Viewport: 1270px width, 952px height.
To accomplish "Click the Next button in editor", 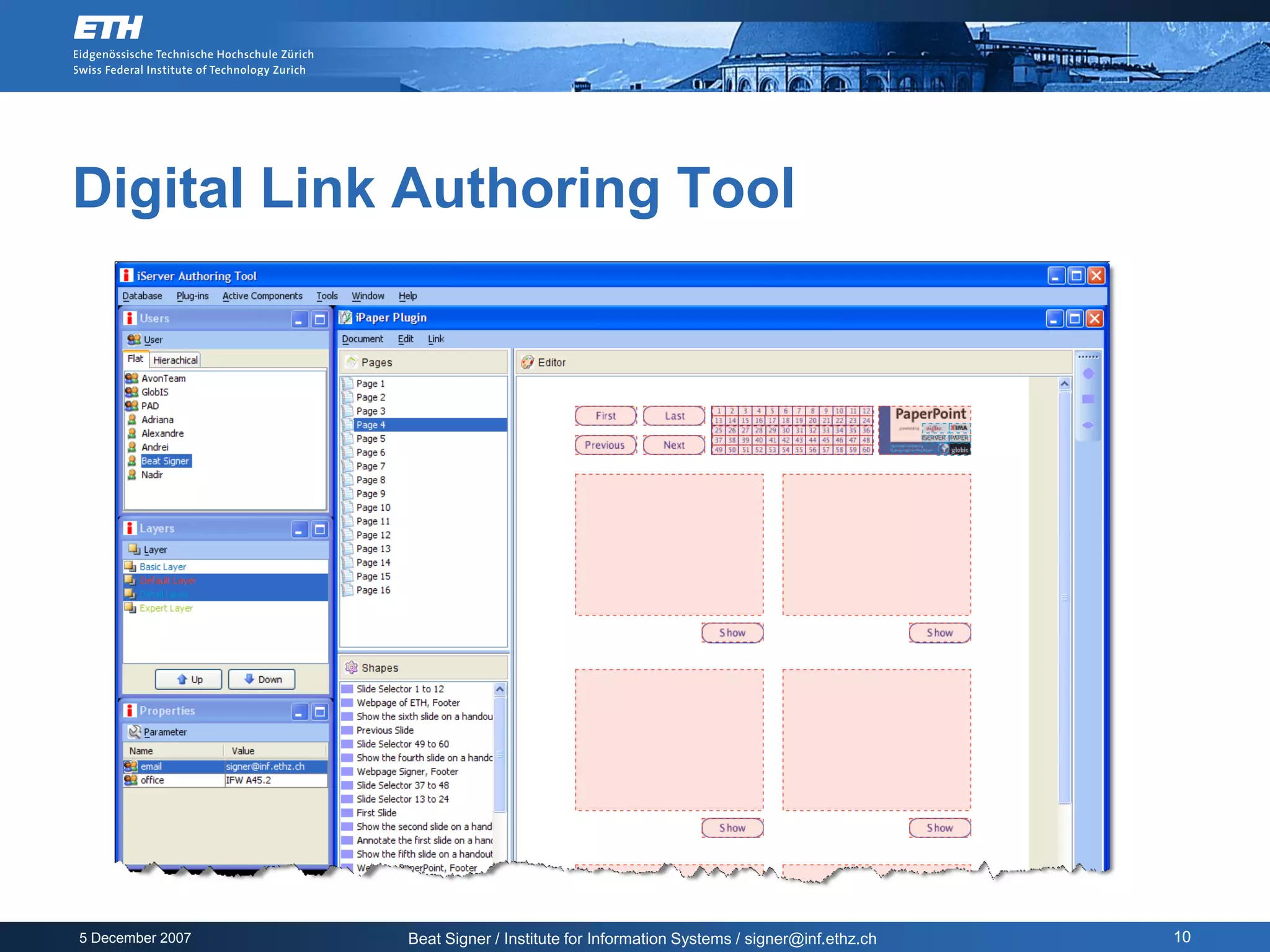I will coord(674,445).
